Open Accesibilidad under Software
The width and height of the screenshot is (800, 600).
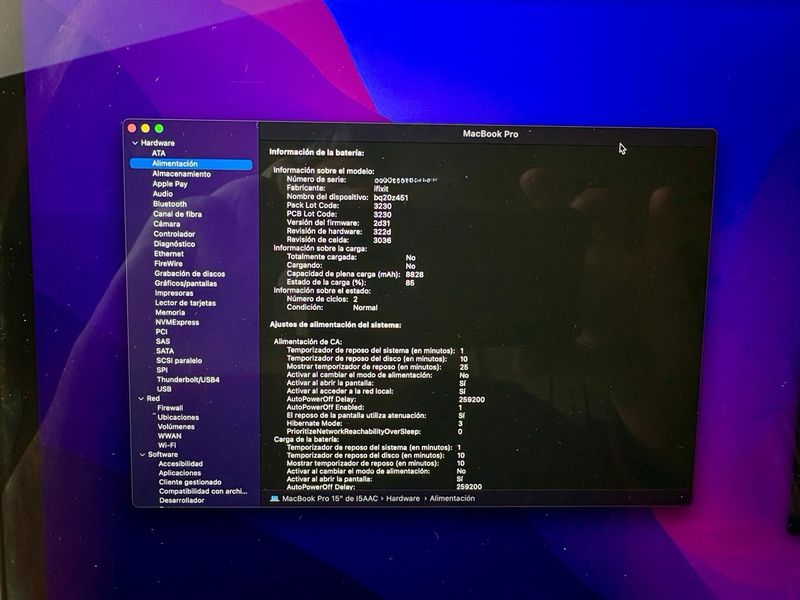coord(181,464)
